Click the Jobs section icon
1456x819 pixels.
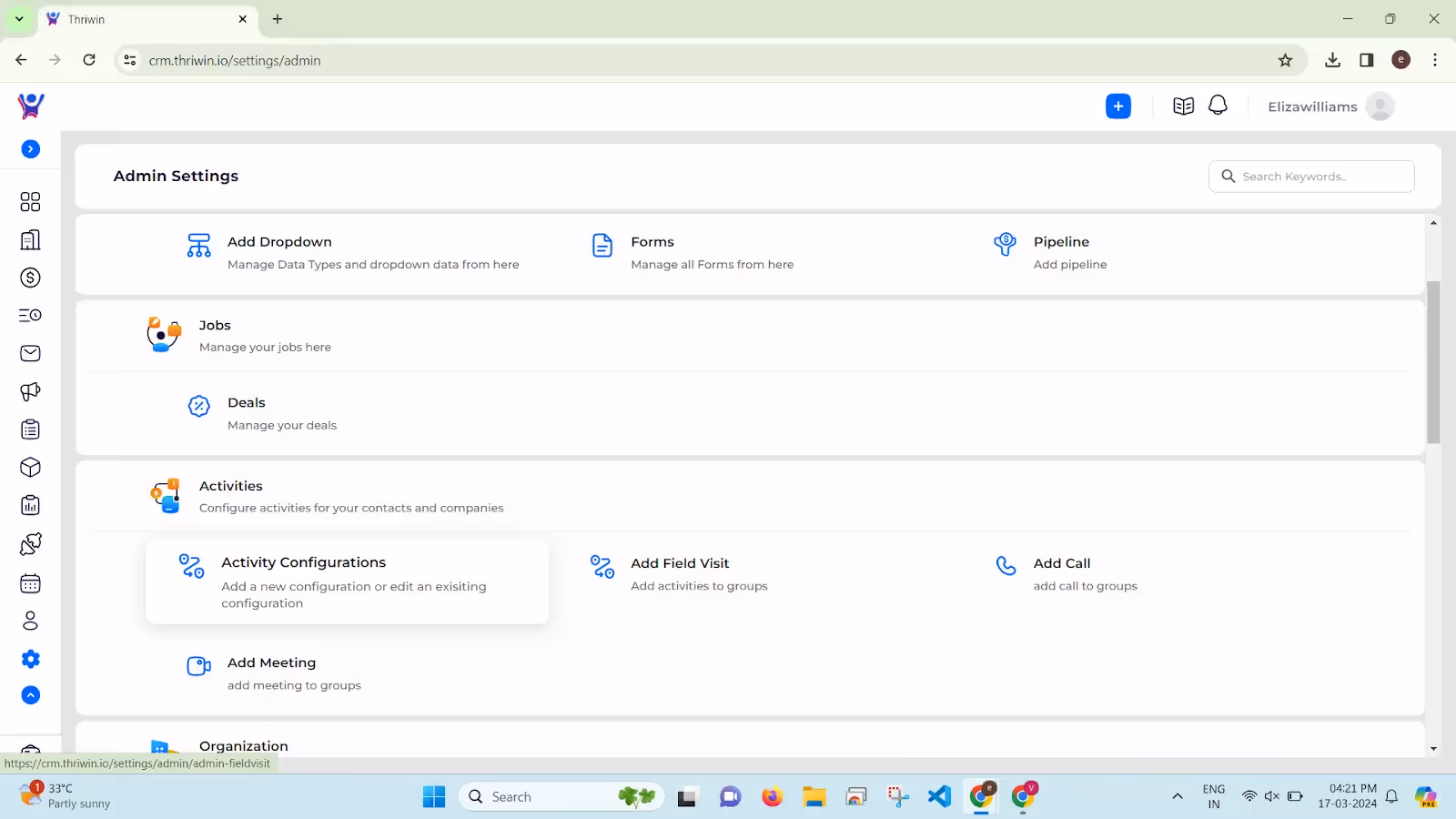(164, 334)
